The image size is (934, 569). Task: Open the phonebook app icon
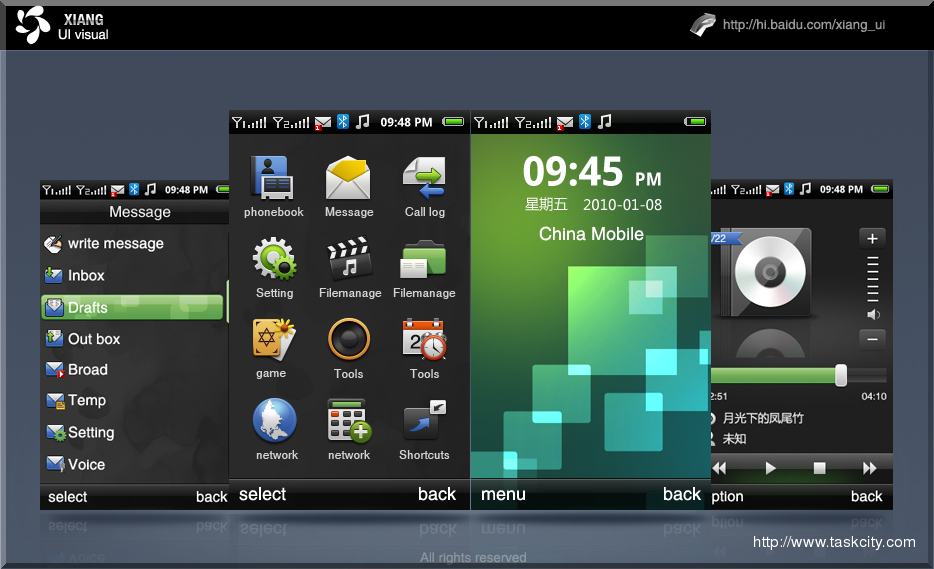(273, 178)
